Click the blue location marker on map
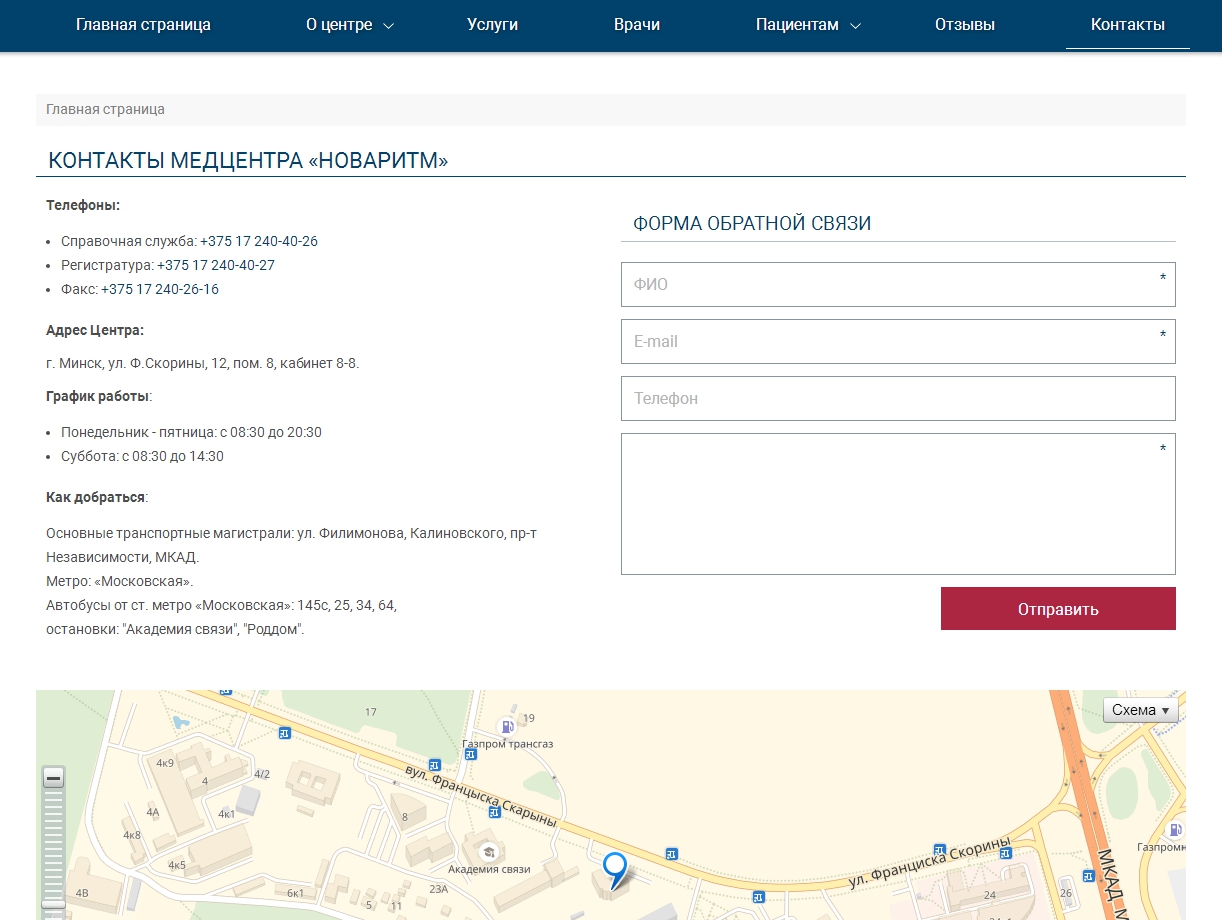The height and width of the screenshot is (920, 1222). 614,867
